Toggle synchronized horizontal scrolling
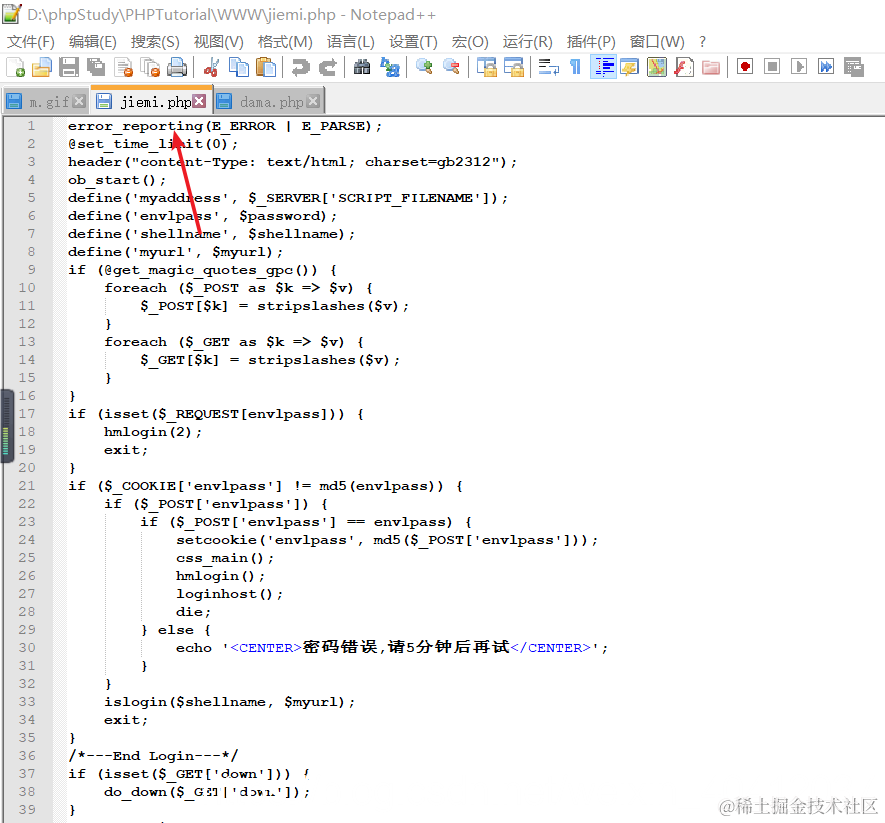 pyautogui.click(x=514, y=67)
